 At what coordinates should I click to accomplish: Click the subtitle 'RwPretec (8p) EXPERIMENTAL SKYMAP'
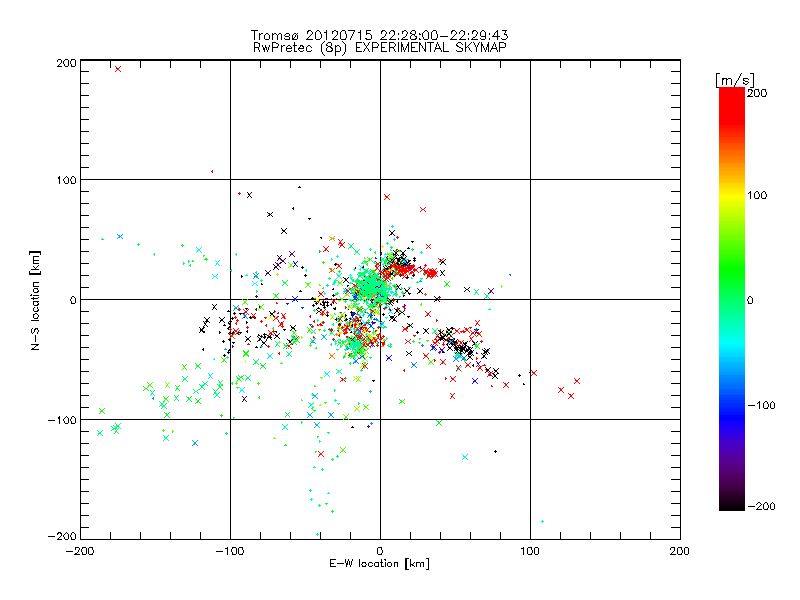pyautogui.click(x=379, y=47)
